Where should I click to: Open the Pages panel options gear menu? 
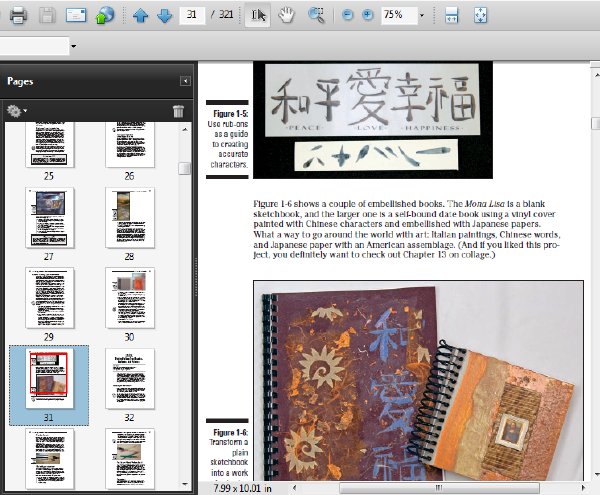click(x=16, y=111)
